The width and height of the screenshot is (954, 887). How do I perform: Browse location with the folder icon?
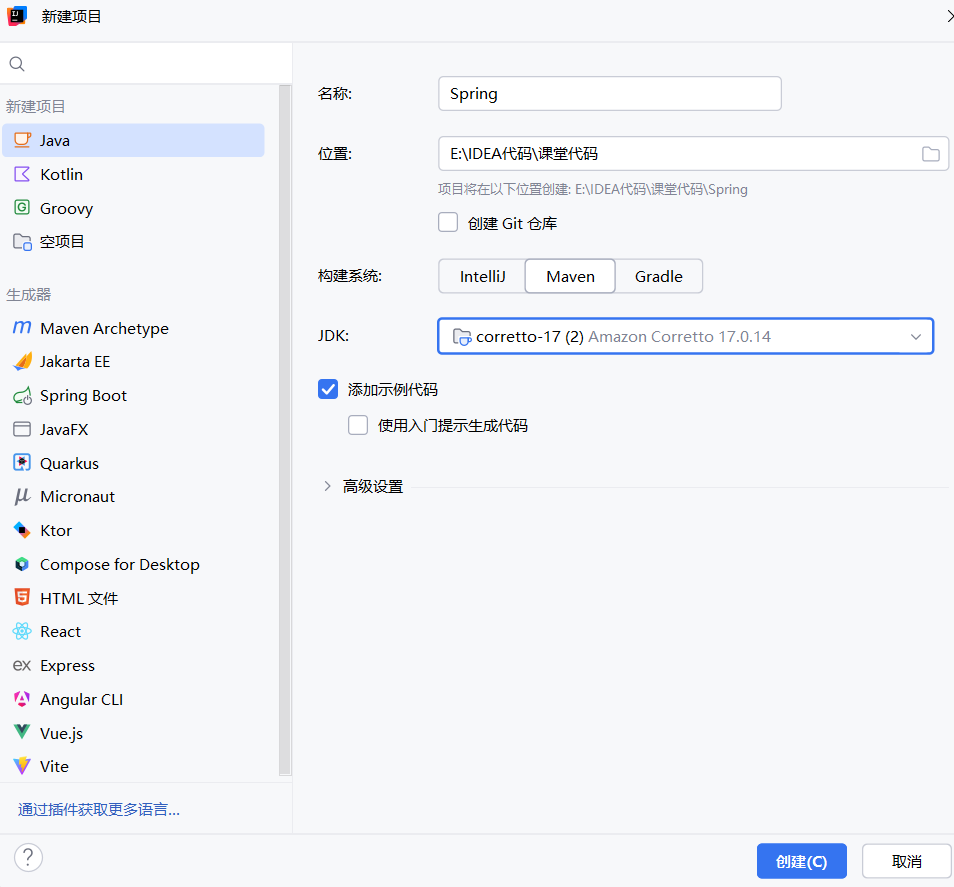point(930,154)
